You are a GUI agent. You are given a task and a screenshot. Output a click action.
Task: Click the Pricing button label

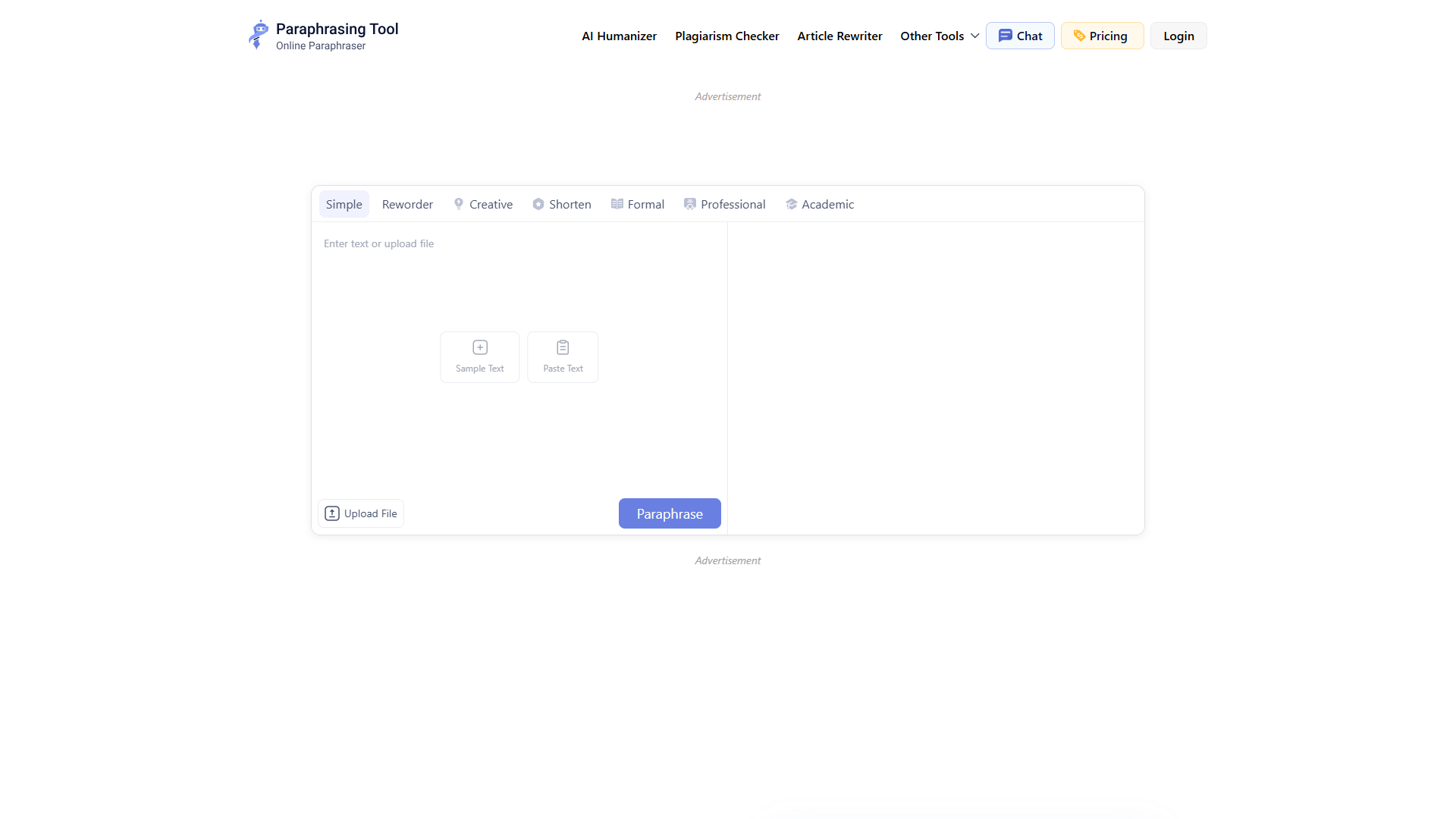1108,36
